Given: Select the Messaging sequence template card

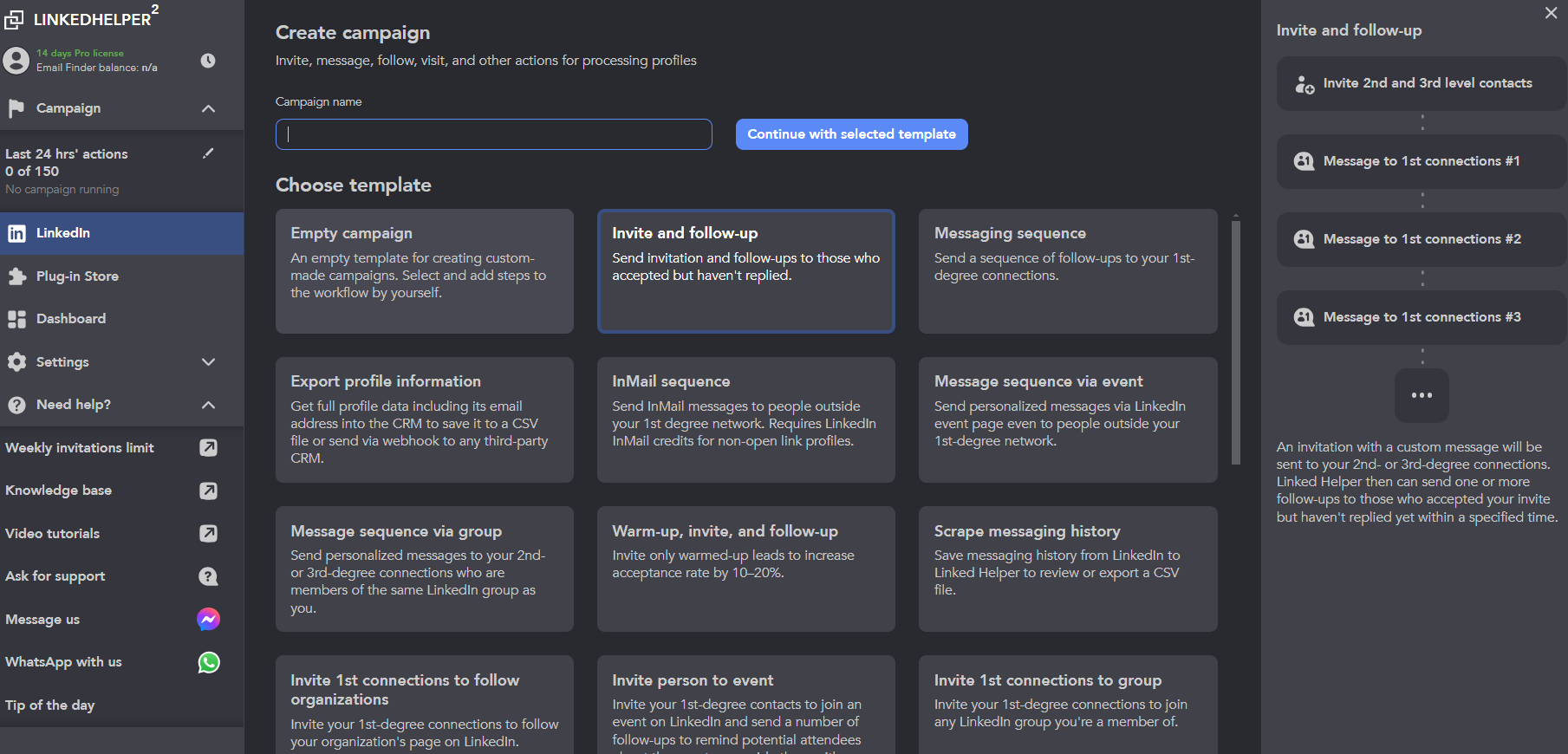Looking at the screenshot, I should [x=1068, y=271].
